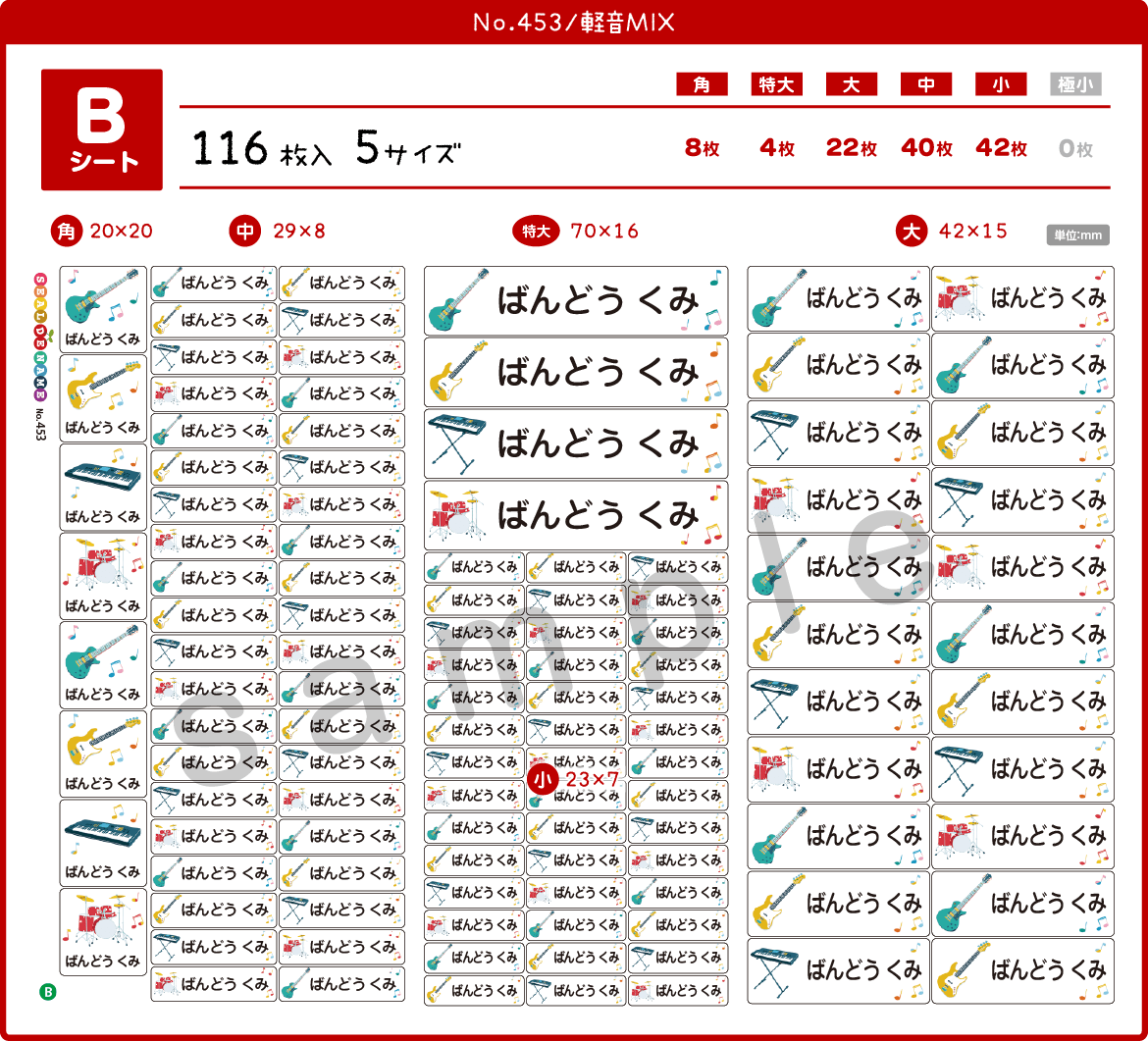The width and height of the screenshot is (1148, 1041).
Task: Click the 5サイズ text
Action: pos(408,148)
